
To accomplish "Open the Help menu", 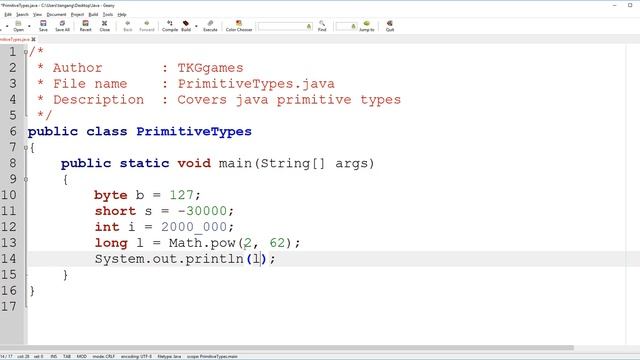I will pyautogui.click(x=122, y=14).
